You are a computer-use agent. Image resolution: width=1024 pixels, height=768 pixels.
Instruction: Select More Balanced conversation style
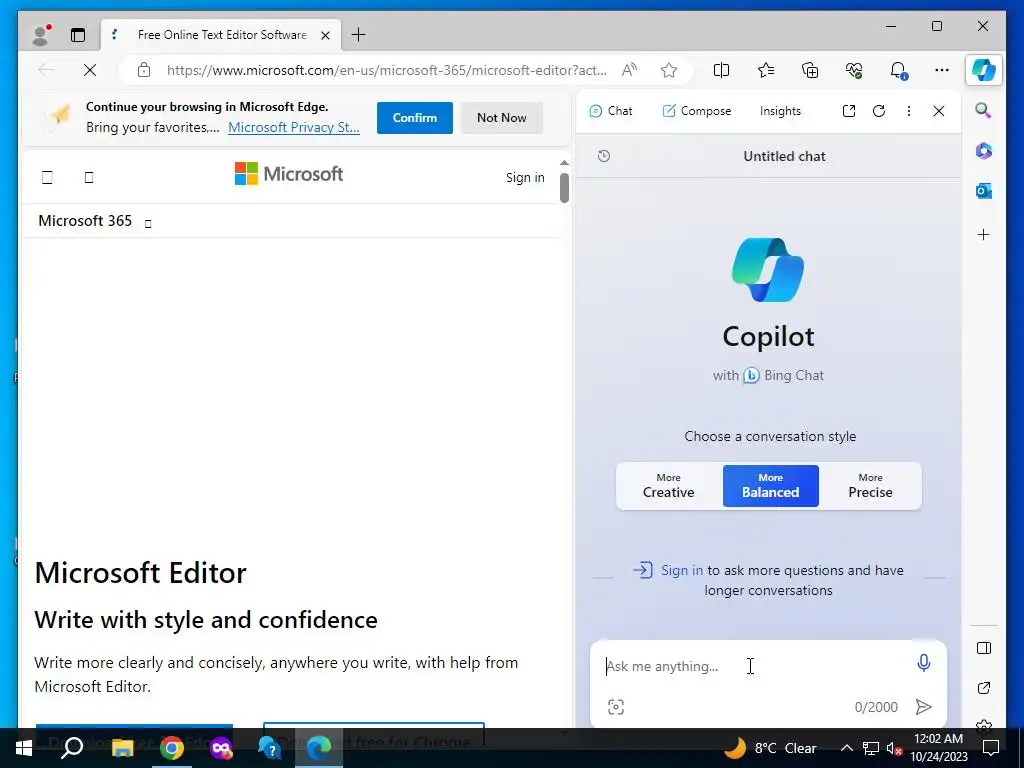(x=771, y=486)
